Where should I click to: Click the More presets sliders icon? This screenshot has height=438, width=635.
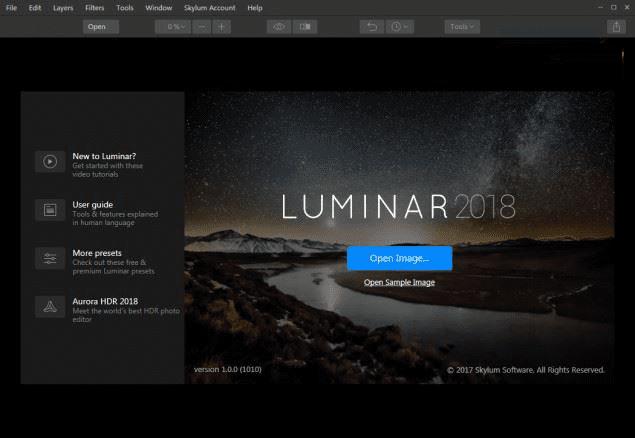click(x=50, y=258)
